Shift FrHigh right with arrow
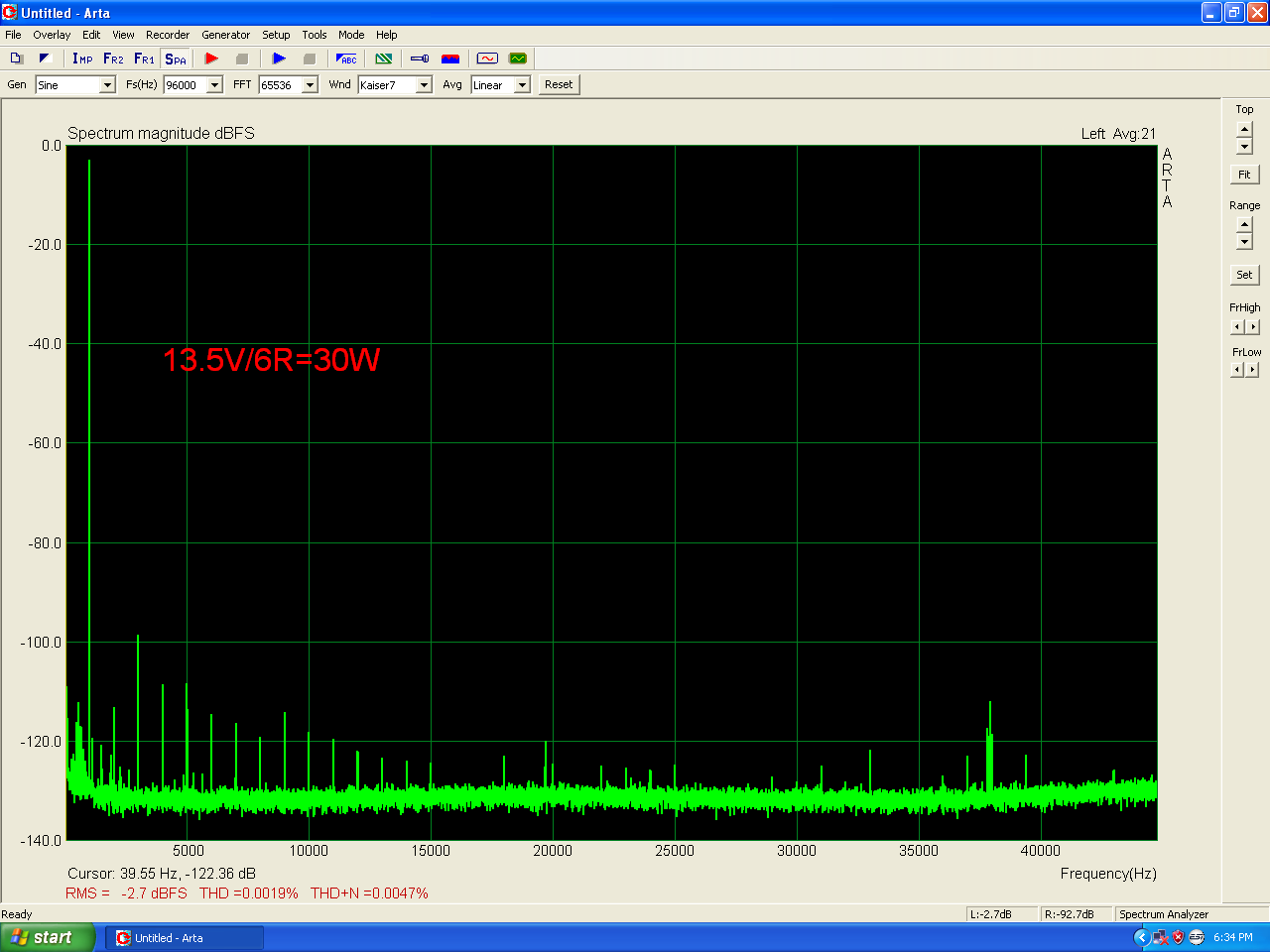 point(1253,327)
